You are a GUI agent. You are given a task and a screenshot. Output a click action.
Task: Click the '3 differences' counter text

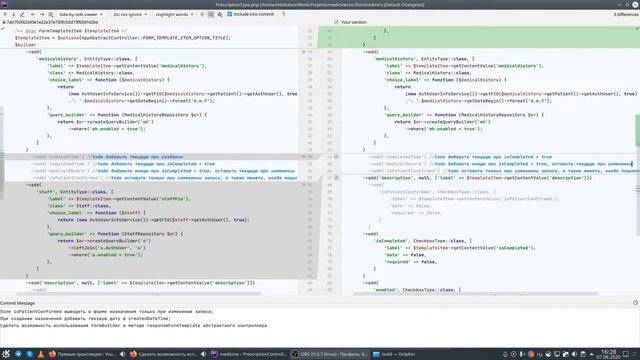pos(626,14)
